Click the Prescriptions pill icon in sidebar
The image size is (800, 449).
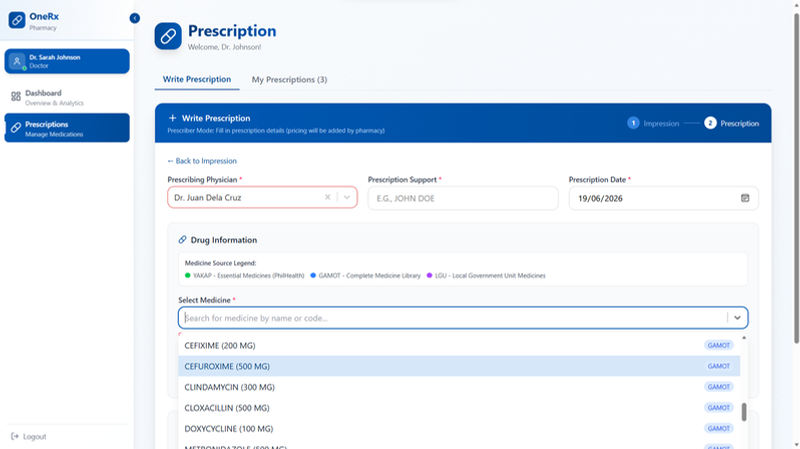(16, 128)
